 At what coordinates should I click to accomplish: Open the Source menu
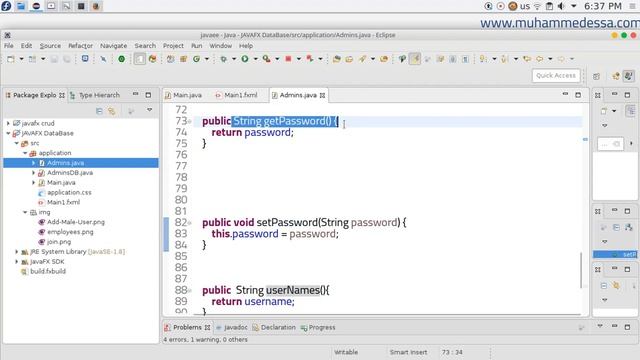point(50,46)
